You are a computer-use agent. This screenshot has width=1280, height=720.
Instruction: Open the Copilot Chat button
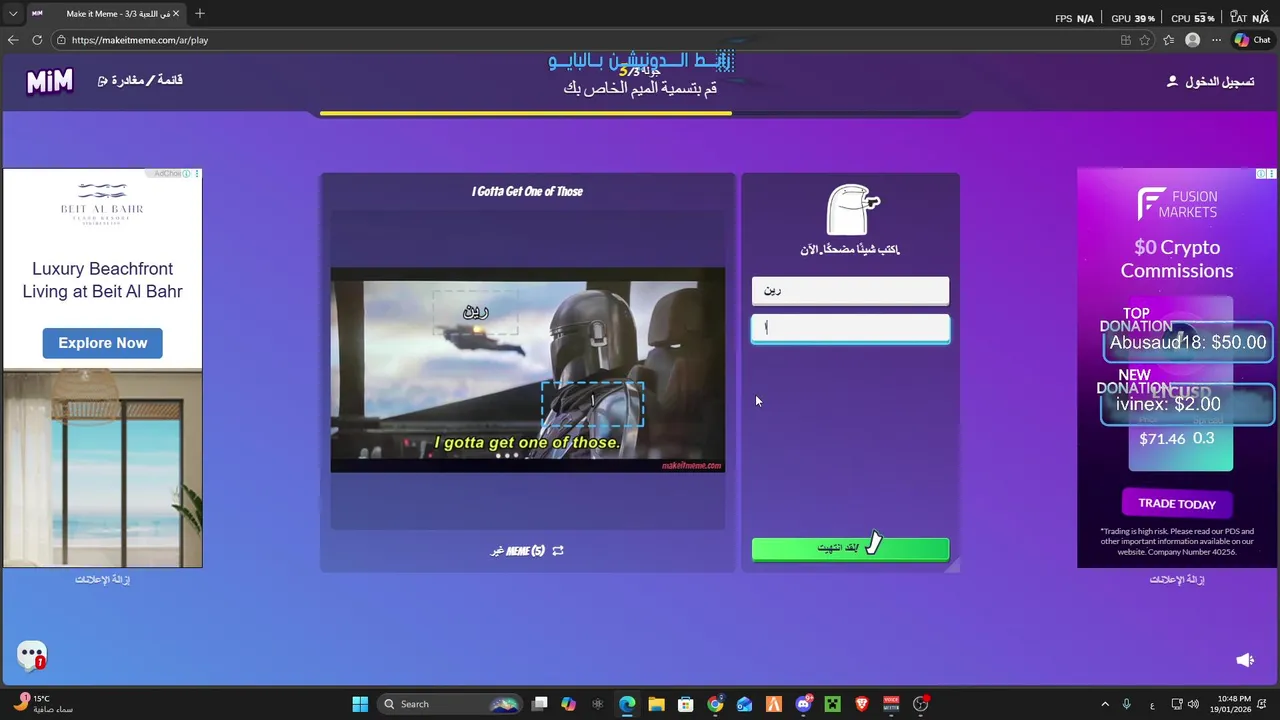point(1252,40)
